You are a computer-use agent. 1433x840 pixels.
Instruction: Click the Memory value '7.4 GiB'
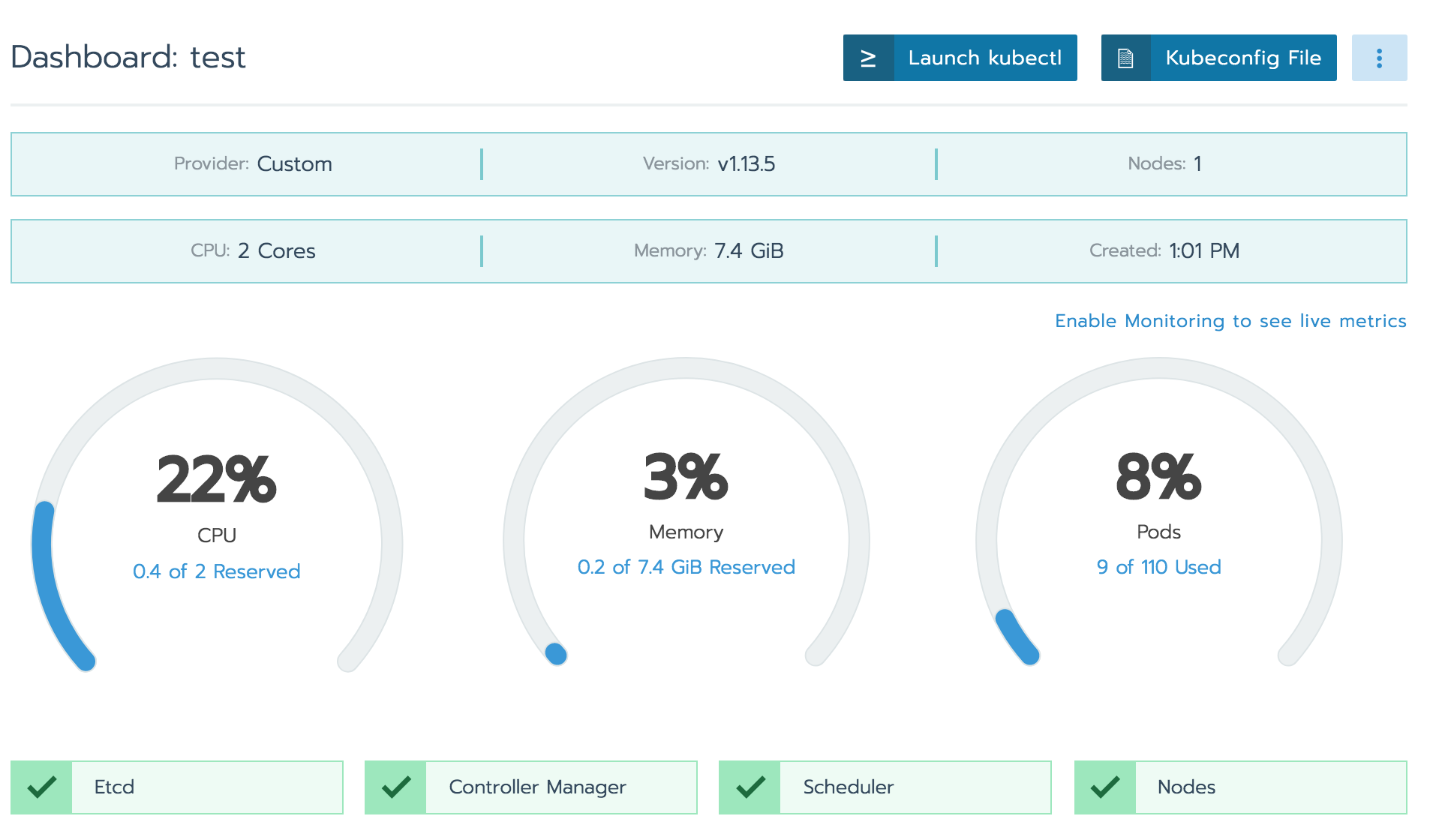click(749, 250)
